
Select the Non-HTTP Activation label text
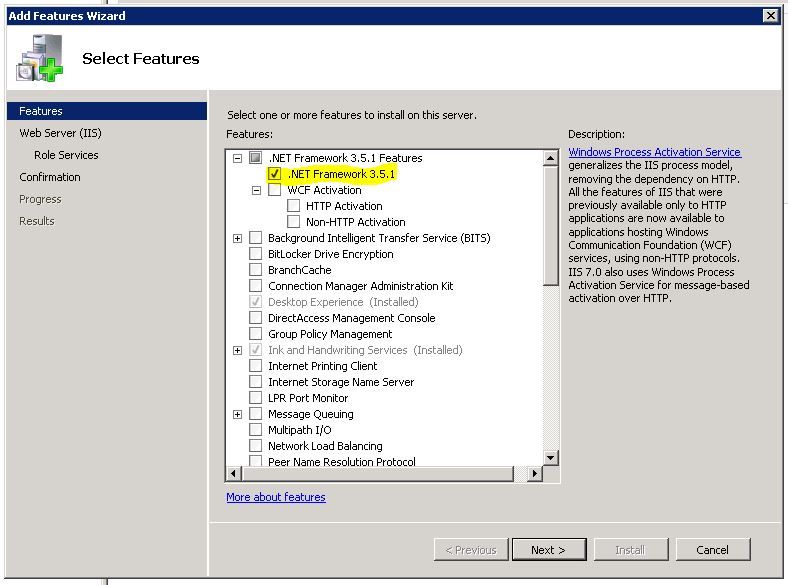click(356, 222)
